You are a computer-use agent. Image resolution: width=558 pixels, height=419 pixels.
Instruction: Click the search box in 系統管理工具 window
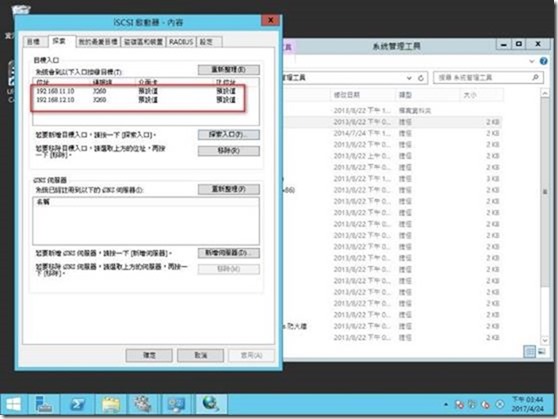point(488,78)
